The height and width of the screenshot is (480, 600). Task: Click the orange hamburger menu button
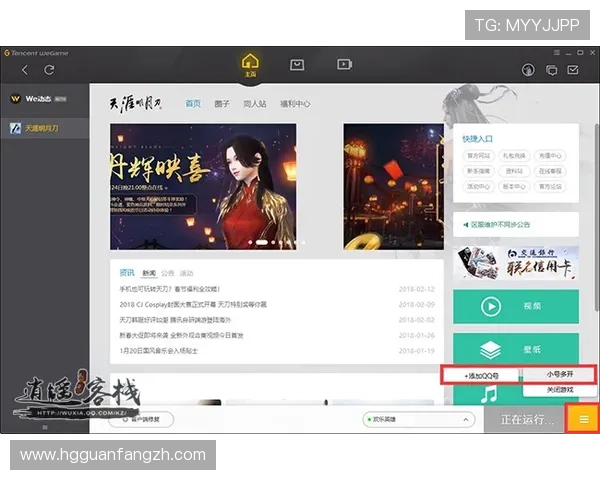(x=583, y=420)
